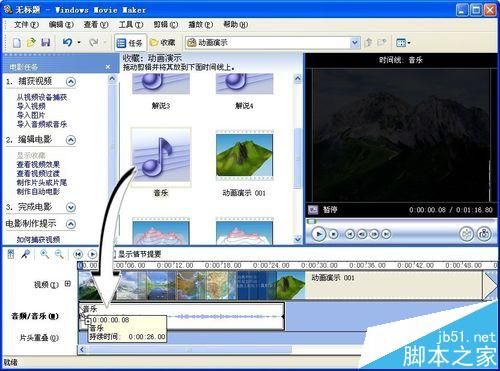Collapse the 电影制作提示 section

[x=71, y=224]
